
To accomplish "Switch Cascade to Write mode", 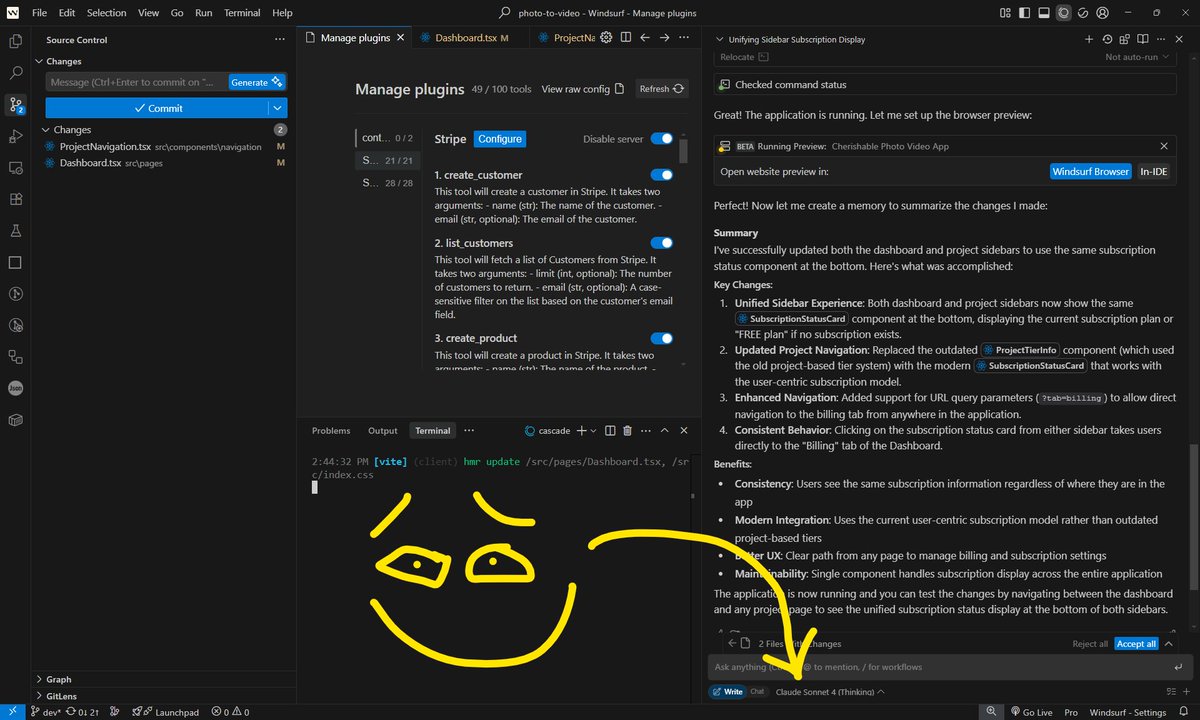I will (x=727, y=691).
